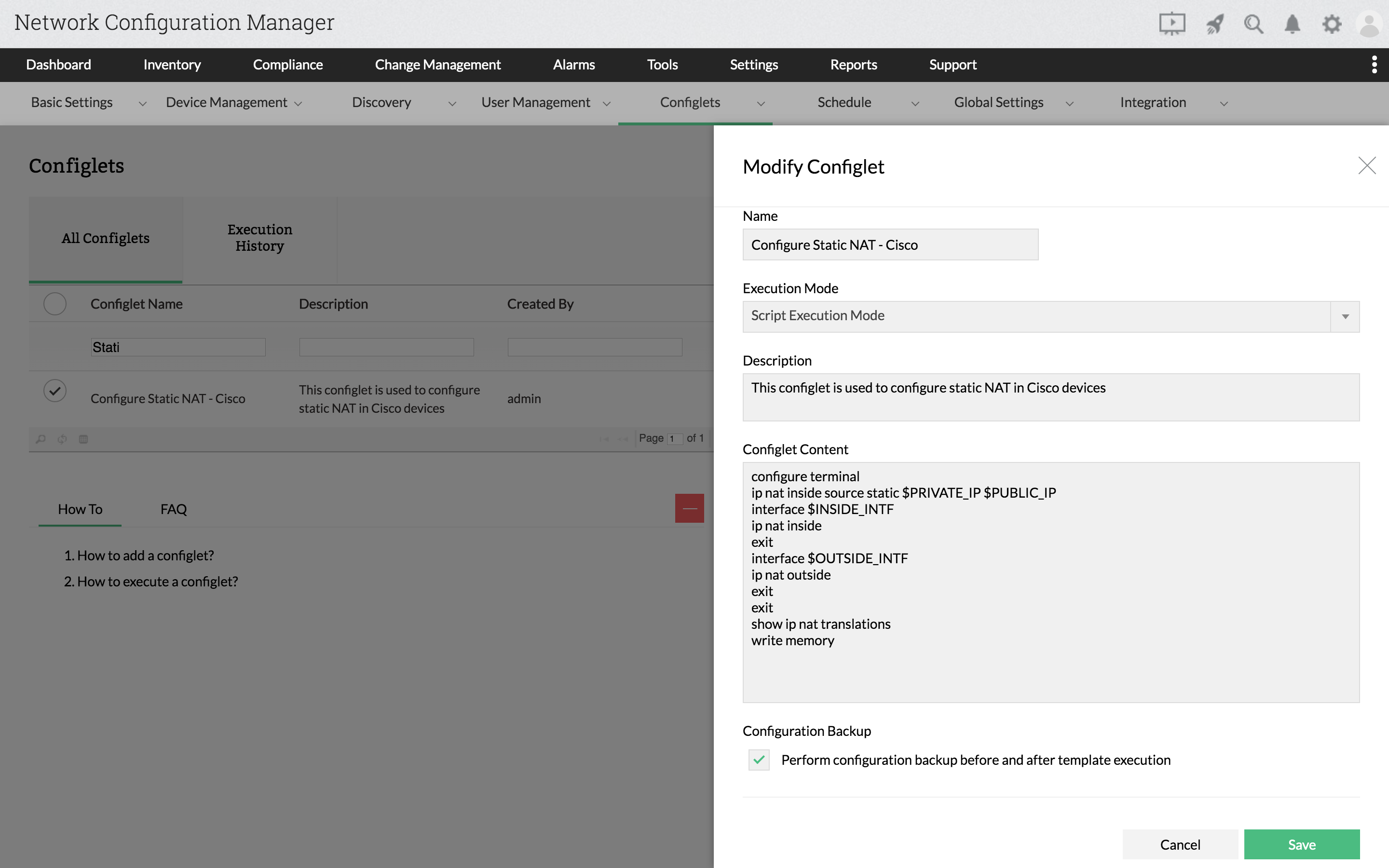Click the rocket quick-launch icon
The height and width of the screenshot is (868, 1389).
tap(1214, 24)
